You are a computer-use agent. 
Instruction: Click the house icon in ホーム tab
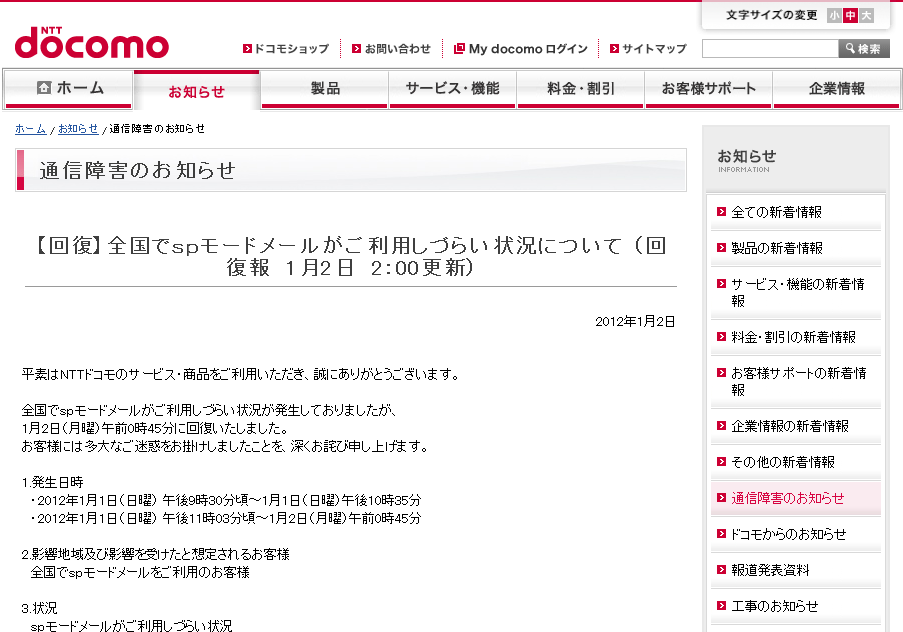point(44,88)
